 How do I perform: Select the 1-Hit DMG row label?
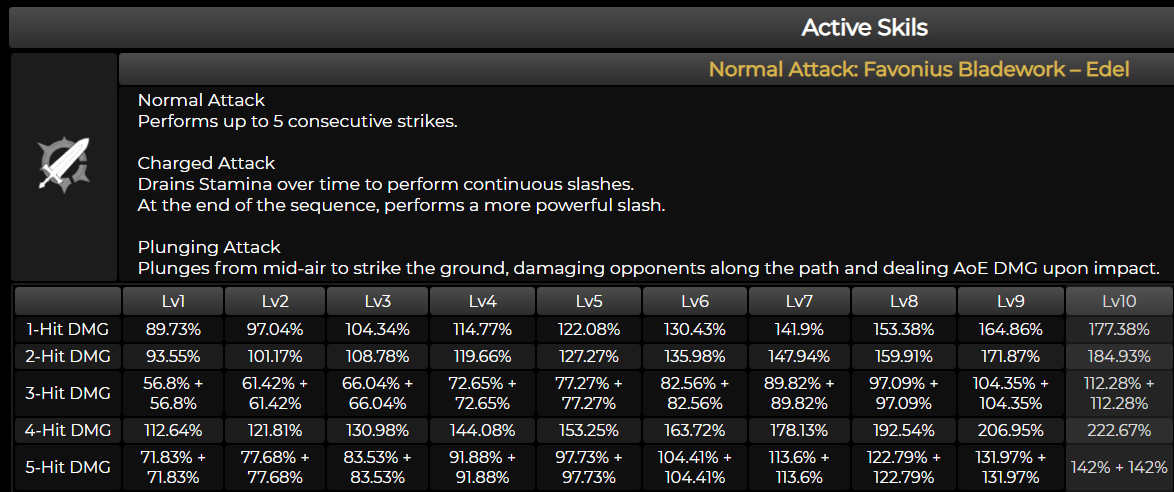pos(67,329)
